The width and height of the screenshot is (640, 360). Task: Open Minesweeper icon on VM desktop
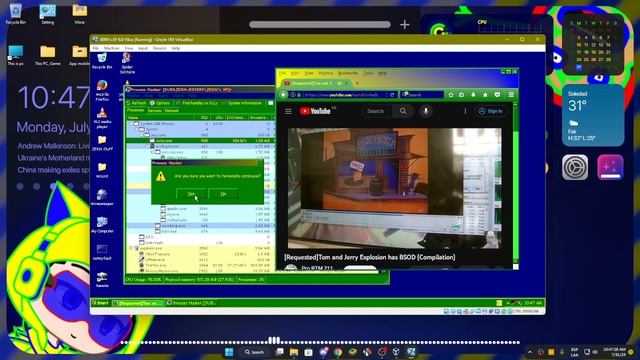[x=102, y=197]
